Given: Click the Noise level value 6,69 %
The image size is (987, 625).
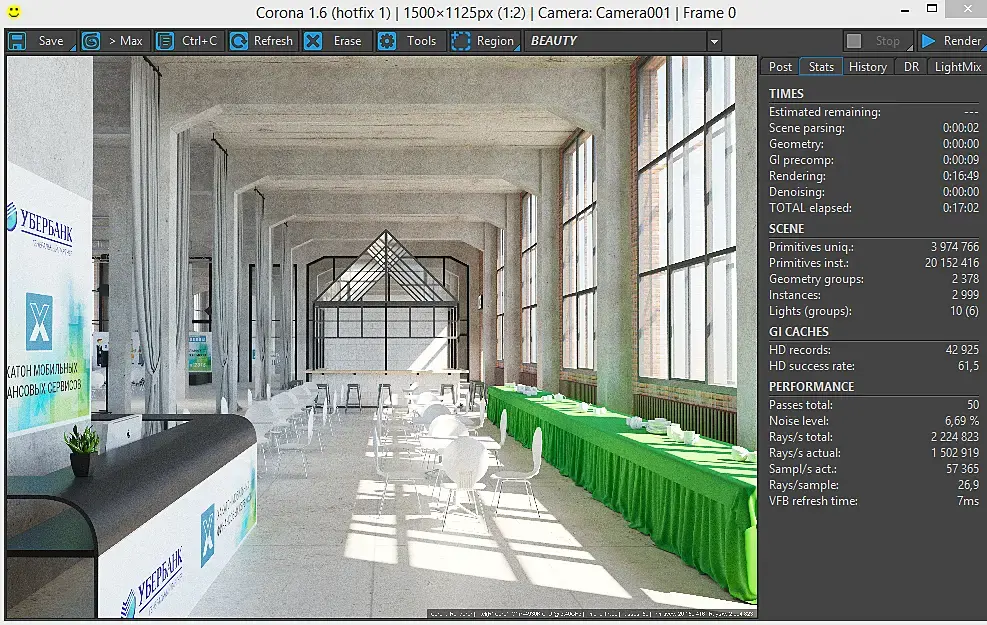Looking at the screenshot, I should coord(961,421).
